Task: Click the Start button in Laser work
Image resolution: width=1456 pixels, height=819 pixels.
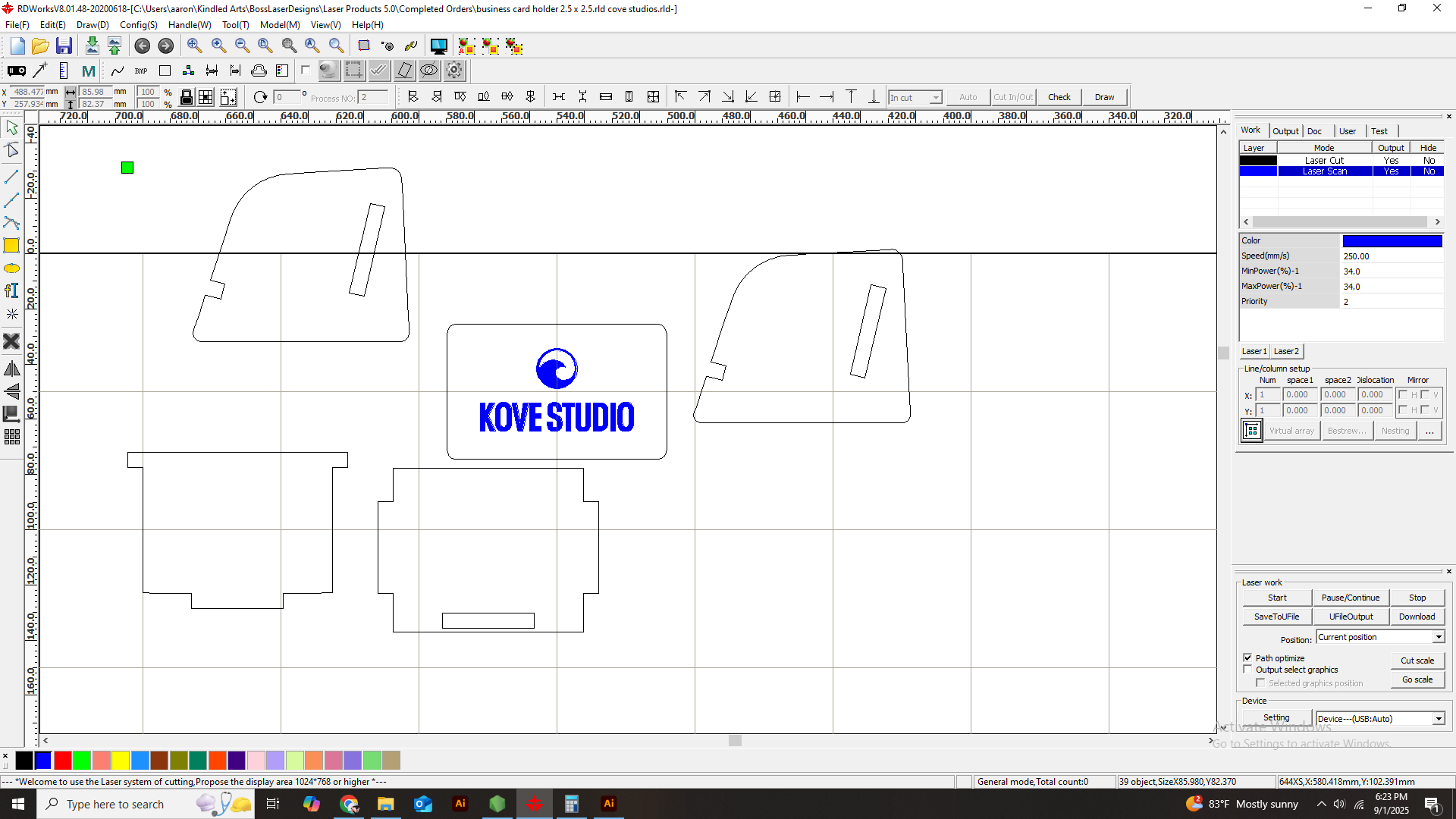Action: [x=1277, y=598]
